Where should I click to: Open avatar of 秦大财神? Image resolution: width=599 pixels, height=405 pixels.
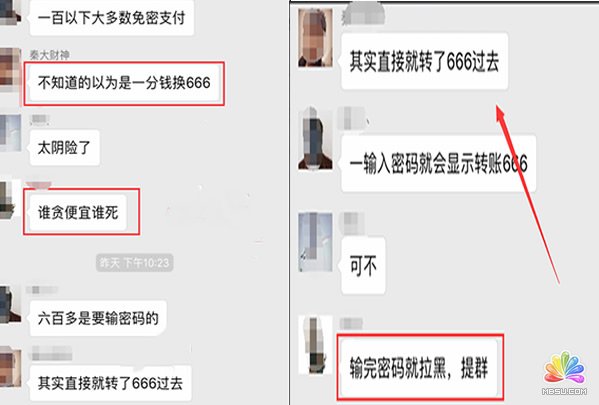coord(10,70)
